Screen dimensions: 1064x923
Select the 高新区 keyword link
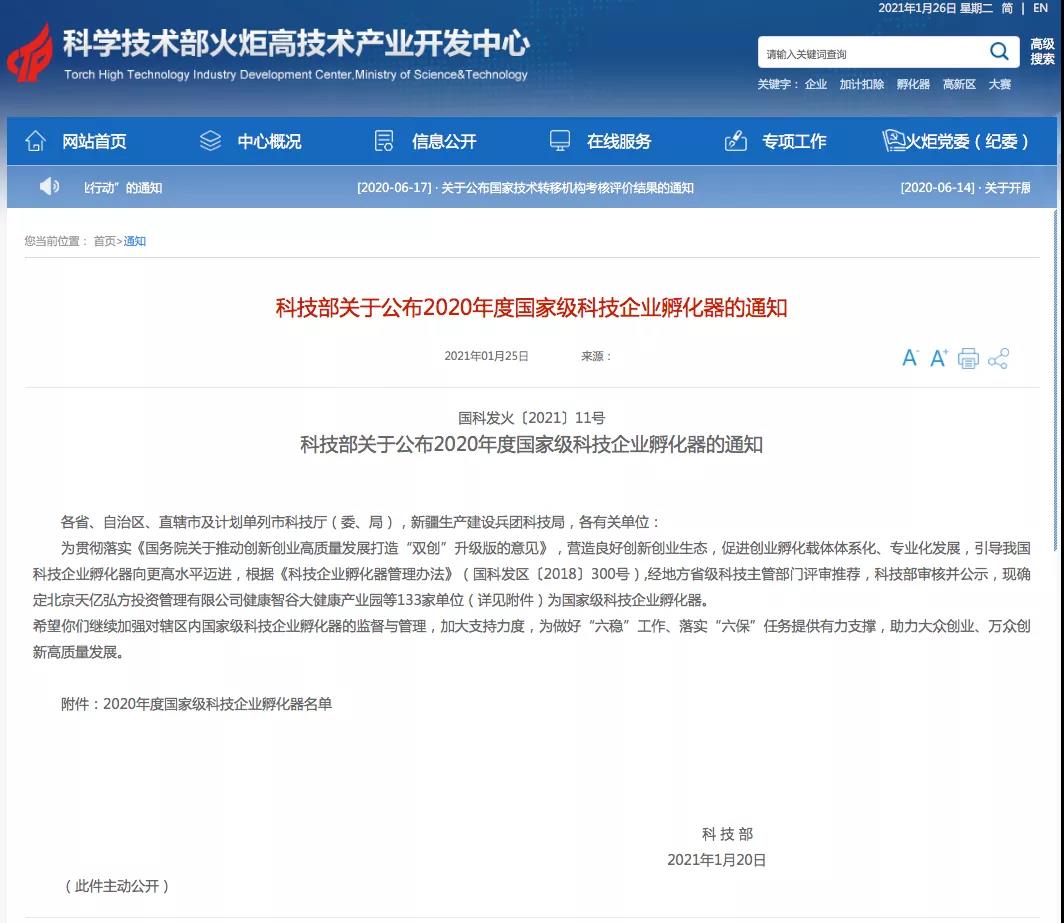coord(960,84)
